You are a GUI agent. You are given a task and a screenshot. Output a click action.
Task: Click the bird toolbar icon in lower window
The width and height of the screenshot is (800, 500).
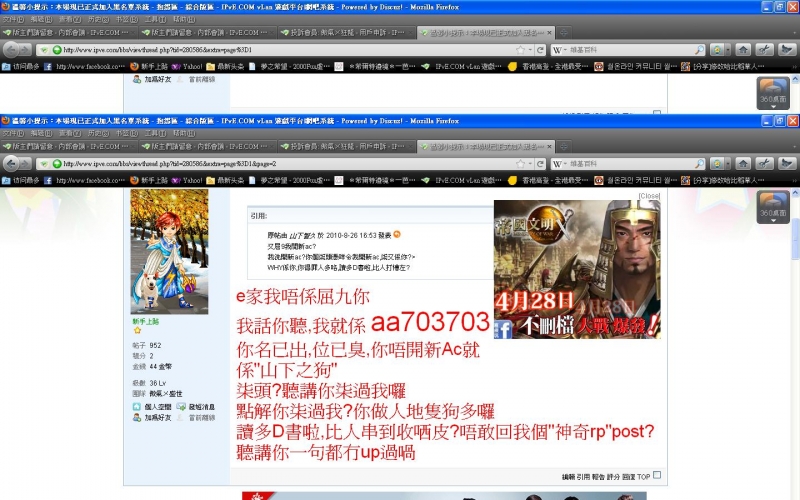(x=786, y=163)
